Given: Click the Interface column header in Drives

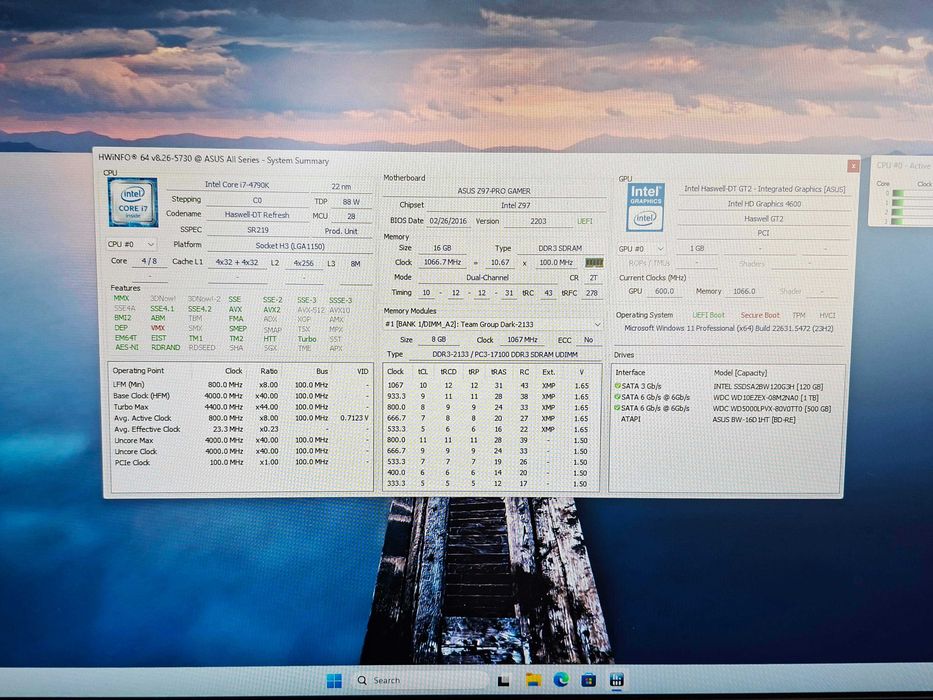Looking at the screenshot, I should pos(630,373).
